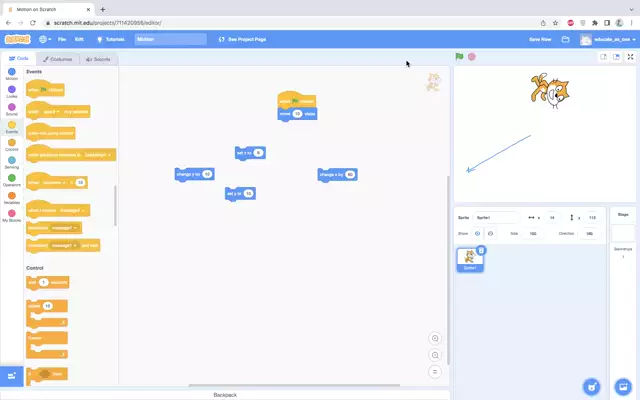Switch to the Costumes tab

pos(58,59)
